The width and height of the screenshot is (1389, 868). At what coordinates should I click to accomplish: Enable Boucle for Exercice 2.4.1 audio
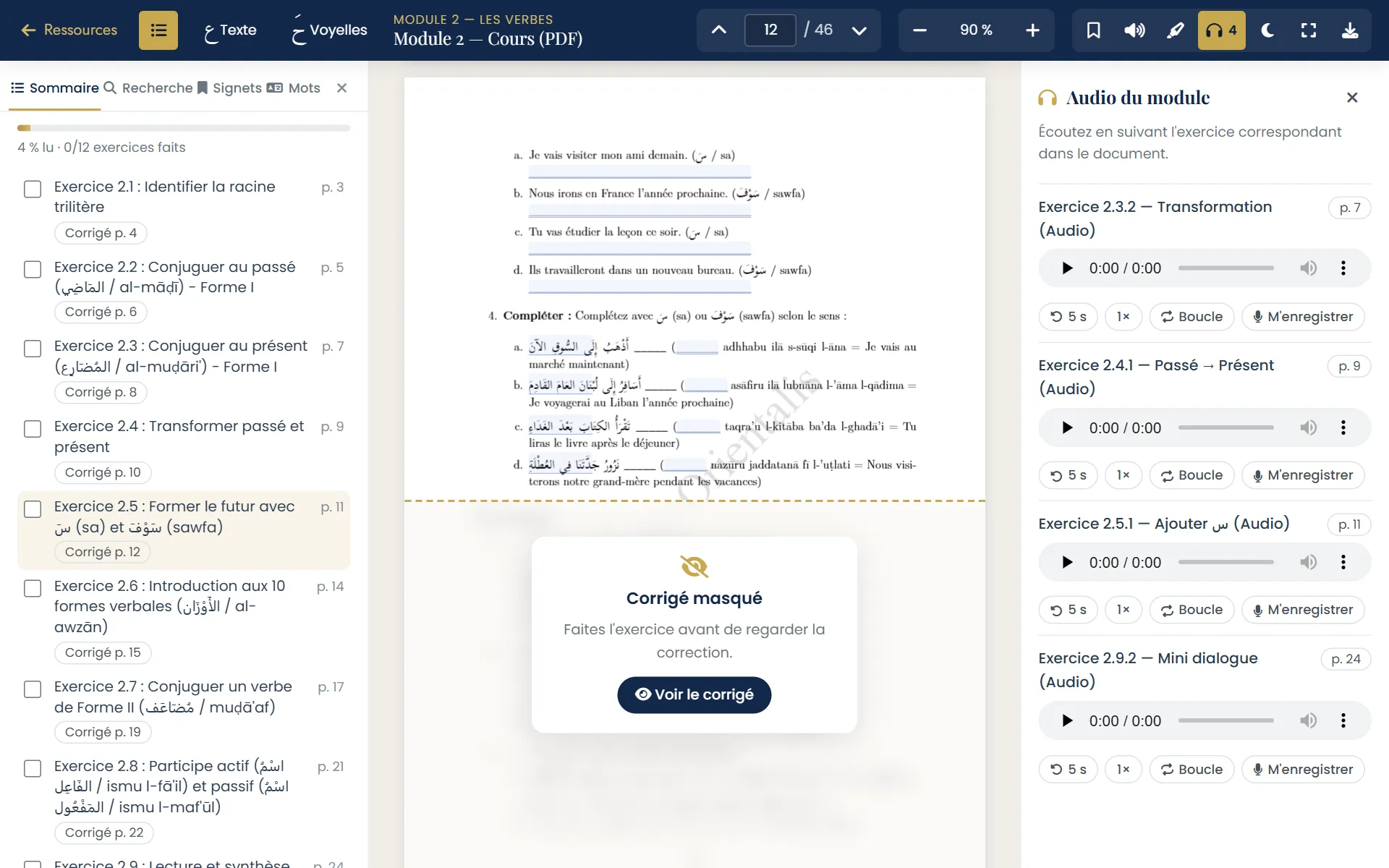[1192, 476]
